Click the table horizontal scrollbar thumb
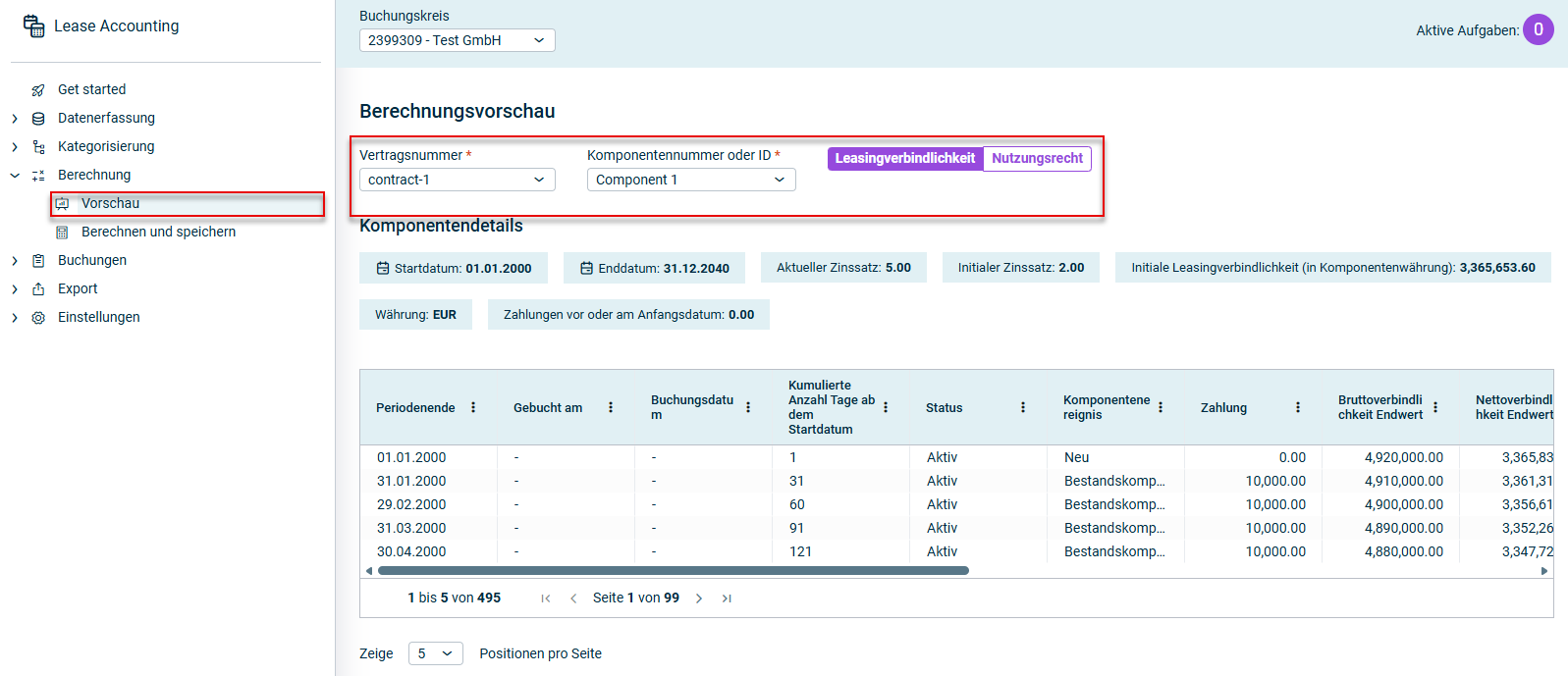This screenshot has width=1568, height=676. point(674,570)
